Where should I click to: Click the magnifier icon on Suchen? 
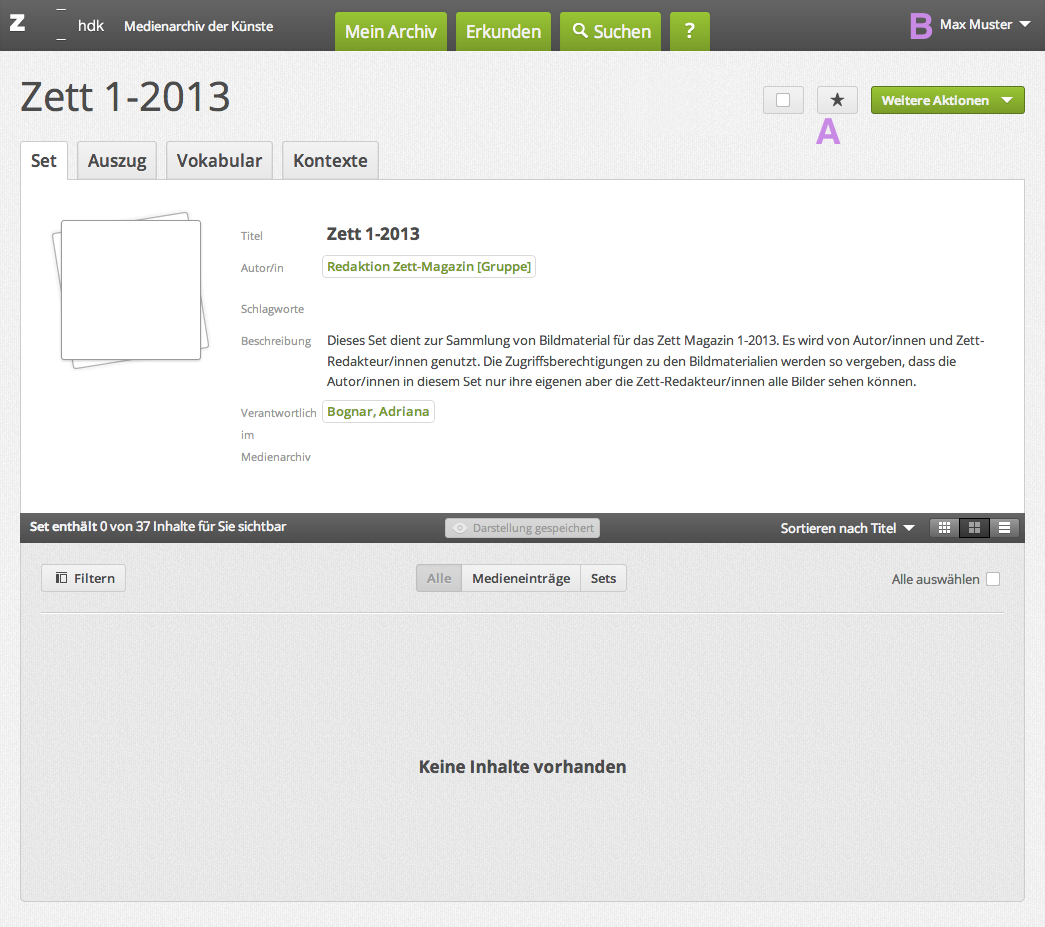pyautogui.click(x=580, y=31)
